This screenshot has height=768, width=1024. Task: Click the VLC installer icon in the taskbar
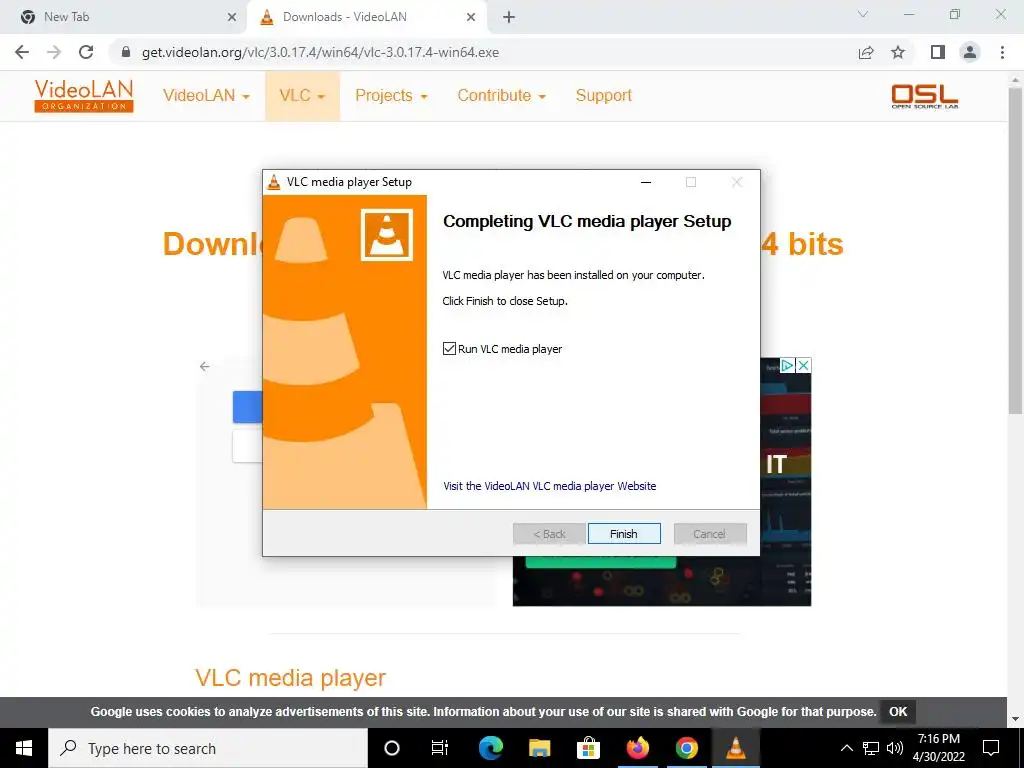[735, 748]
